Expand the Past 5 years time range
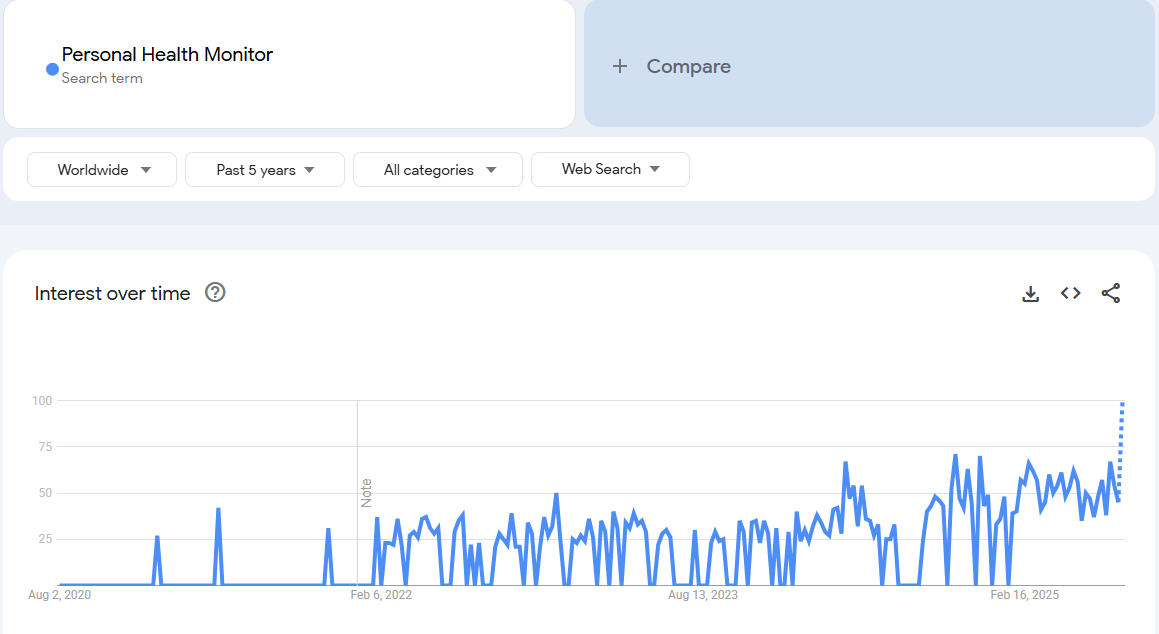 tap(265, 170)
